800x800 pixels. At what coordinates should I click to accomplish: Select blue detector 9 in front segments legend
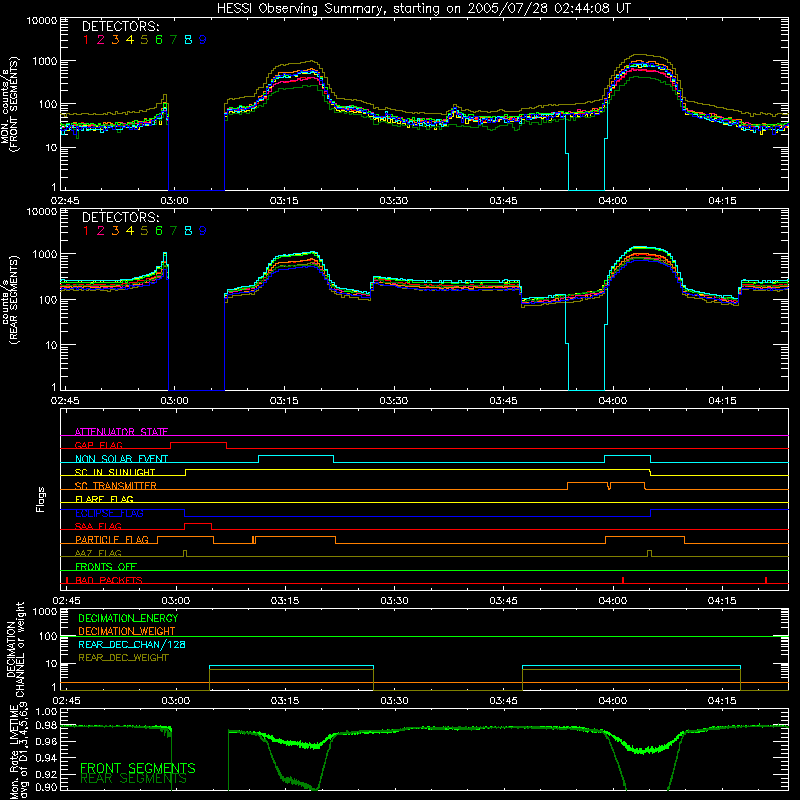pos(203,40)
